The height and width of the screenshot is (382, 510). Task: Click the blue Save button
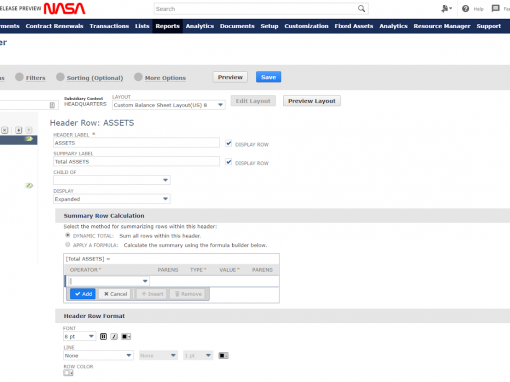[269, 77]
